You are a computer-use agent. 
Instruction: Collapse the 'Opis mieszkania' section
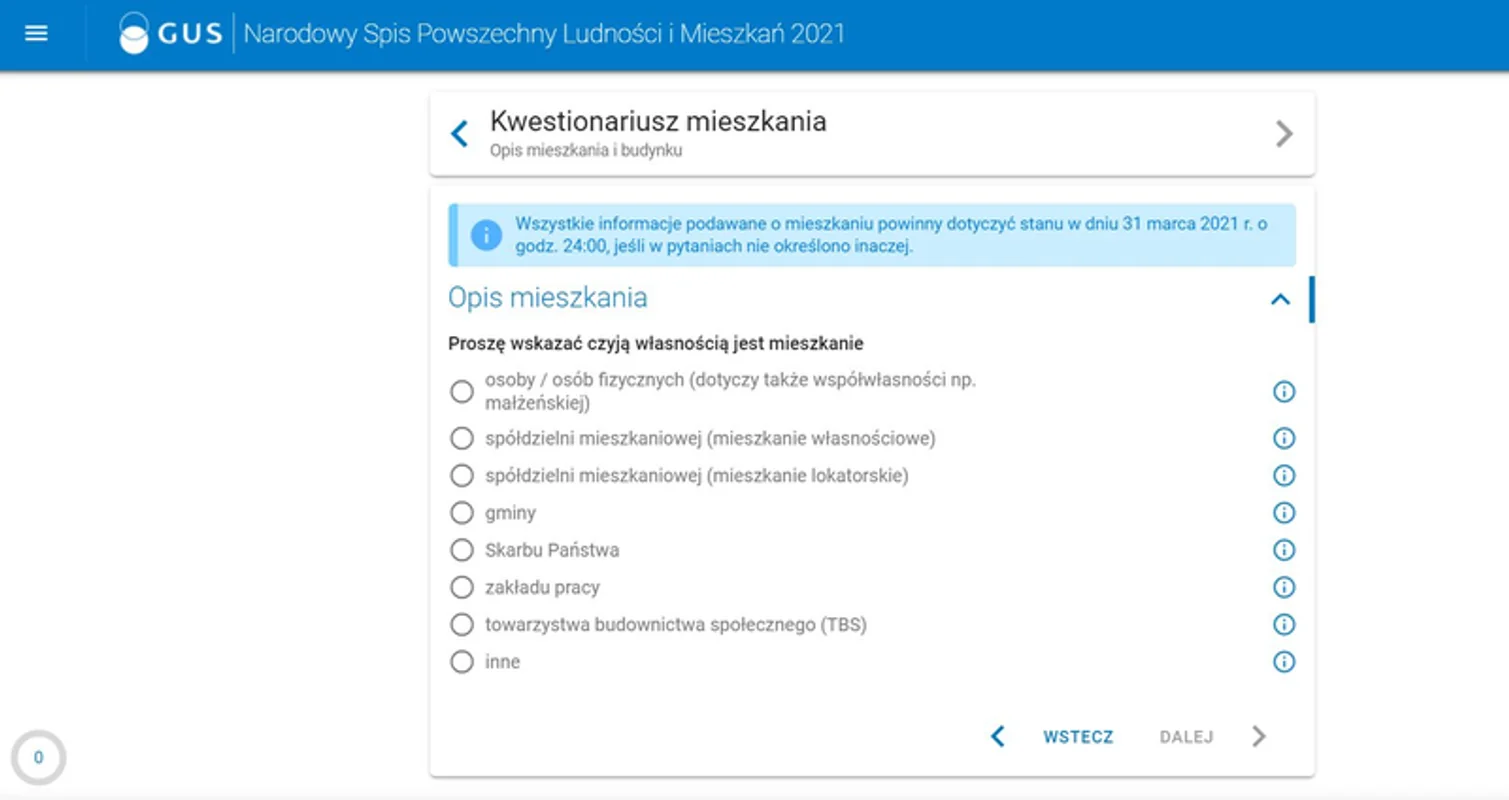(x=1280, y=299)
